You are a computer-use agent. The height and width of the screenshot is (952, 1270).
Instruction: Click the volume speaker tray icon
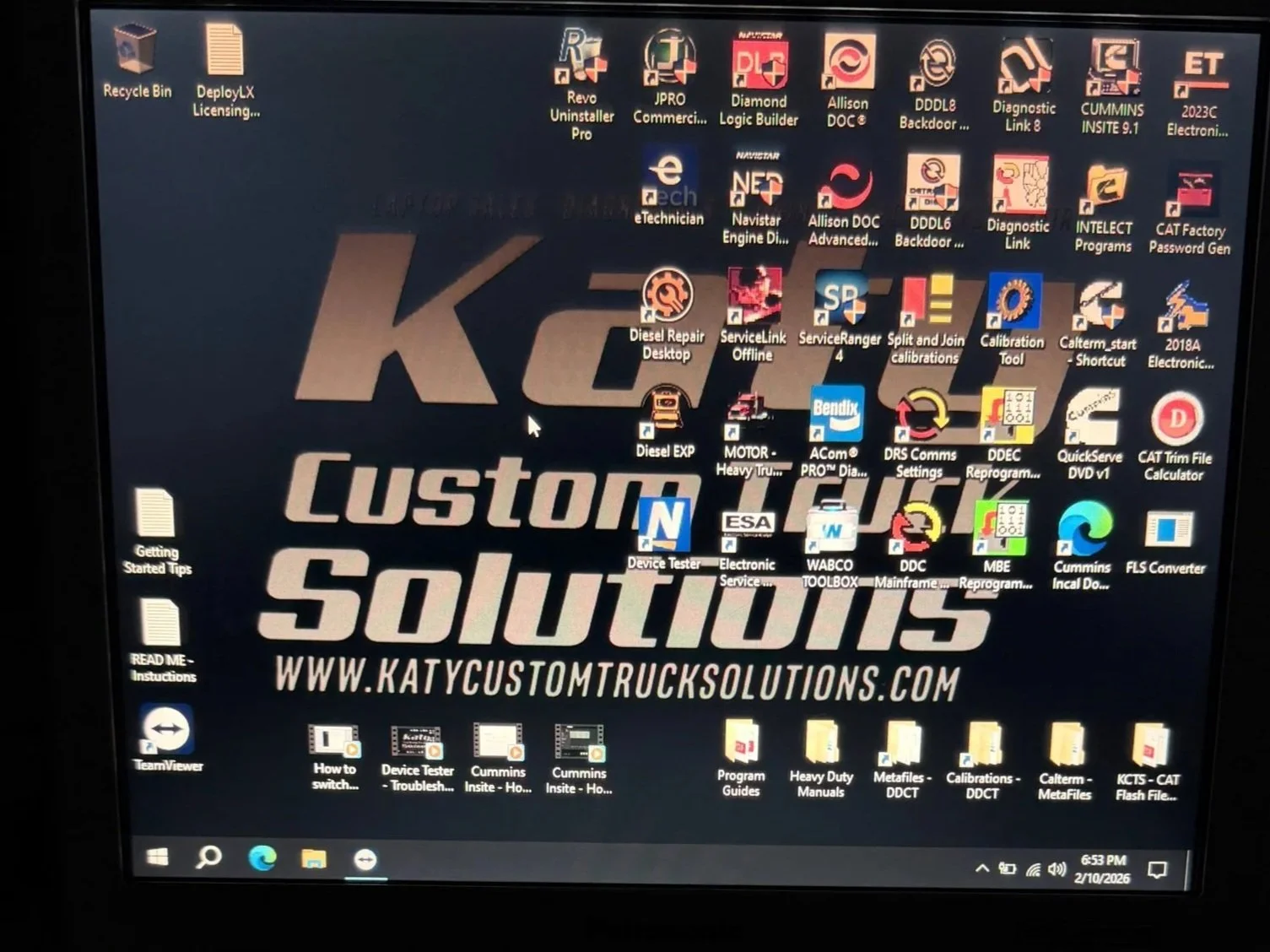tap(1057, 869)
